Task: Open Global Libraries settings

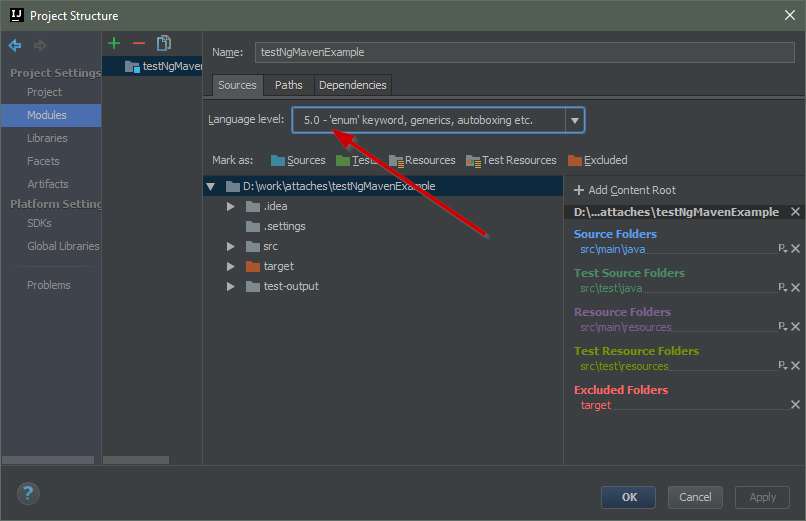Action: (63, 247)
